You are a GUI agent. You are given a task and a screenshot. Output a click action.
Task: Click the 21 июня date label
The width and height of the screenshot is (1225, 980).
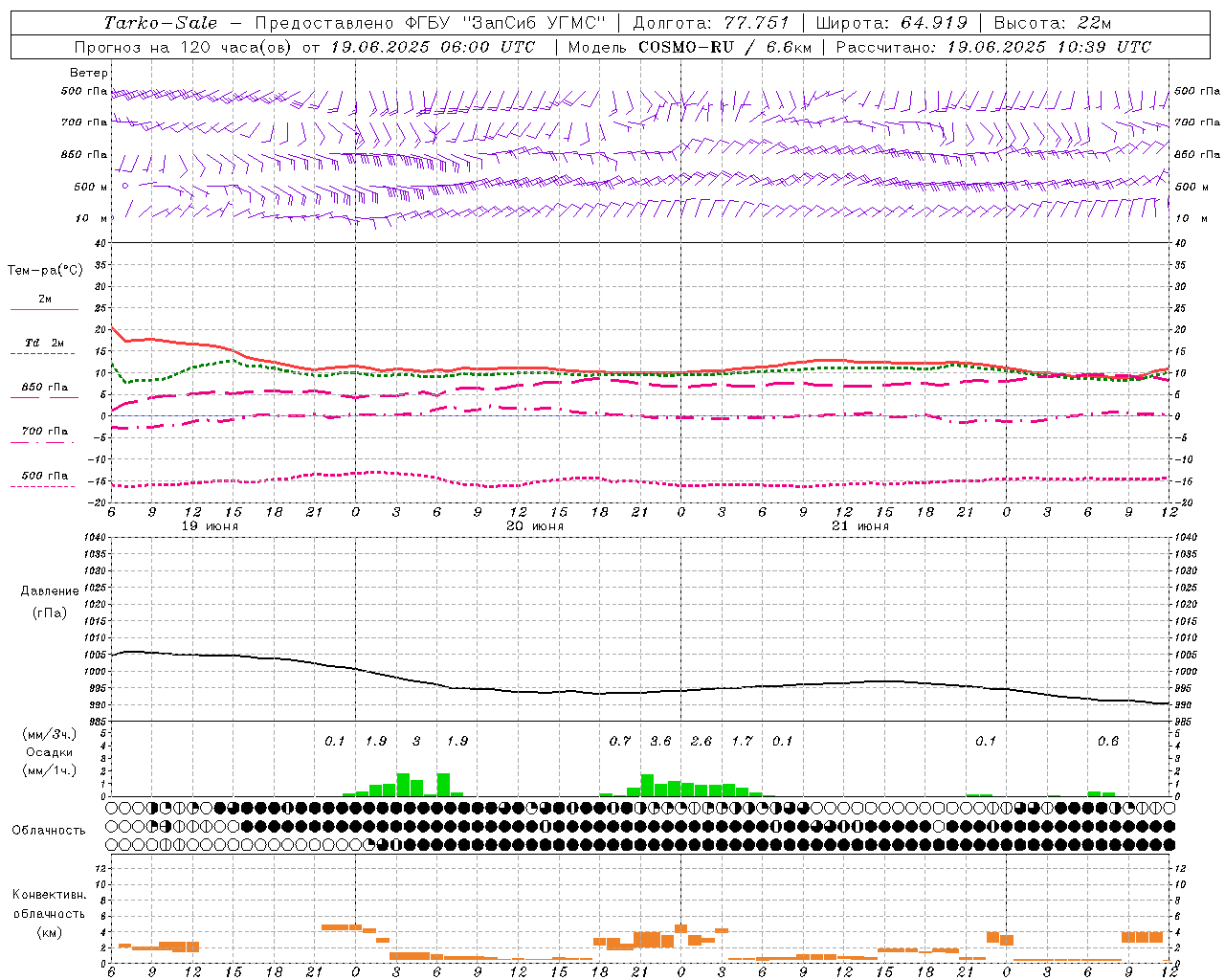(859, 526)
